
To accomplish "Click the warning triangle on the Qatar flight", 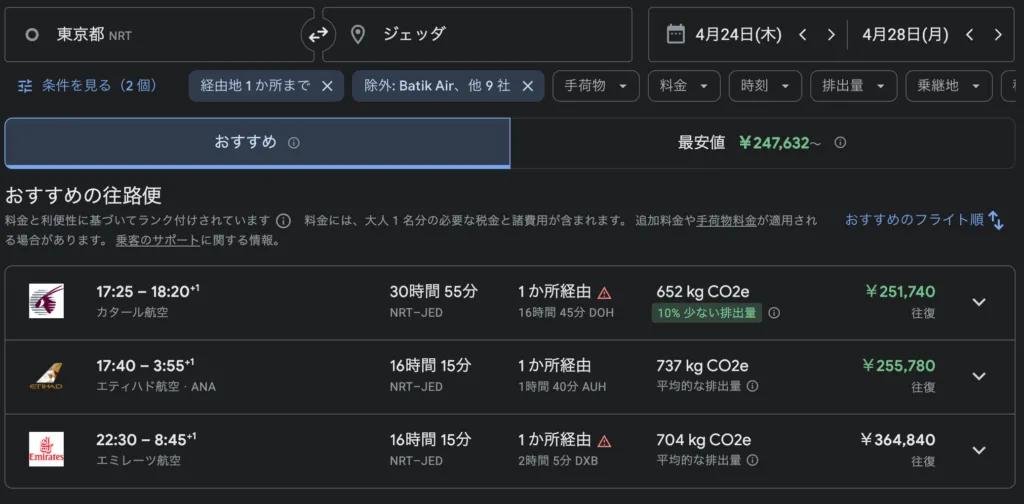I will 604,293.
